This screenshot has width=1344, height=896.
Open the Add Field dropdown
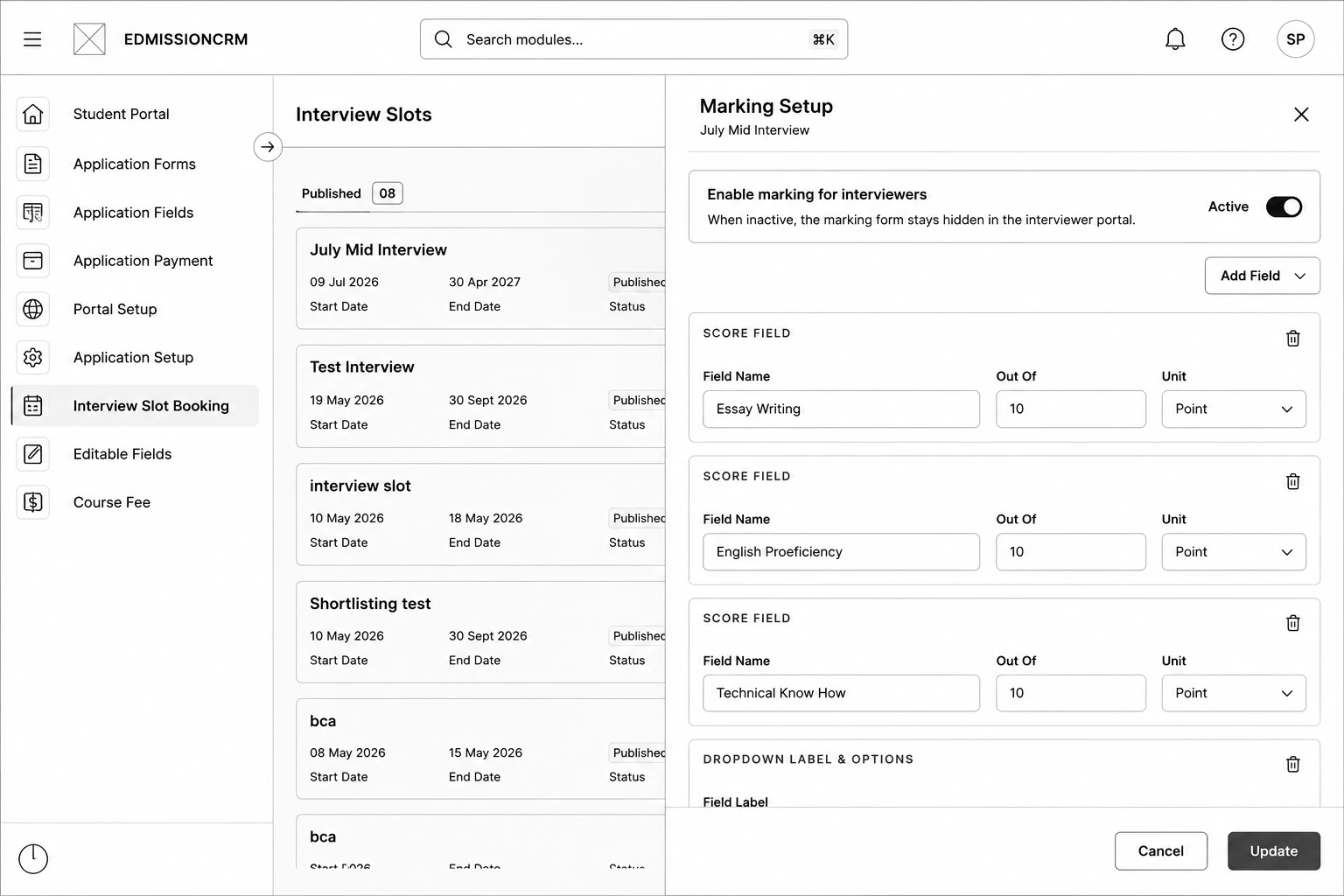tap(1262, 276)
